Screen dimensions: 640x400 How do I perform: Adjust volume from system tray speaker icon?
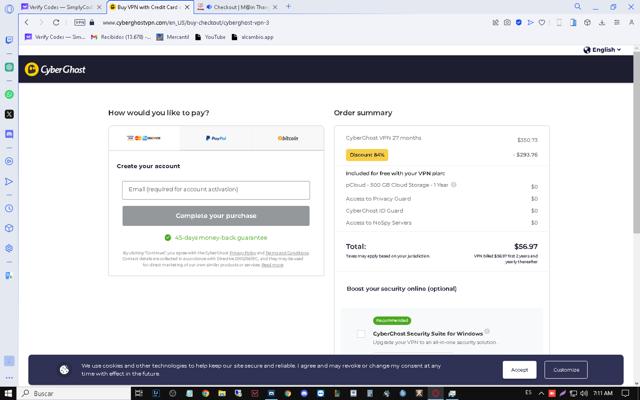583,393
